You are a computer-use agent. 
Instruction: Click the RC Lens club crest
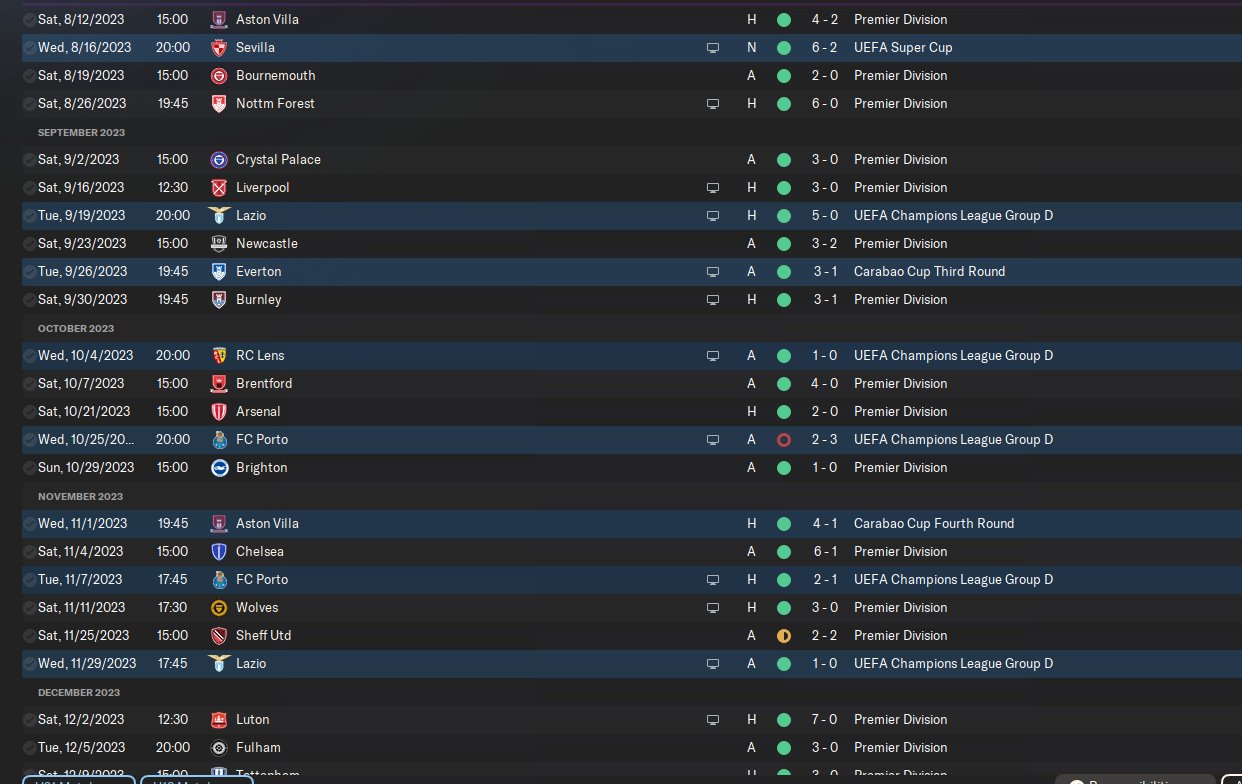point(219,355)
